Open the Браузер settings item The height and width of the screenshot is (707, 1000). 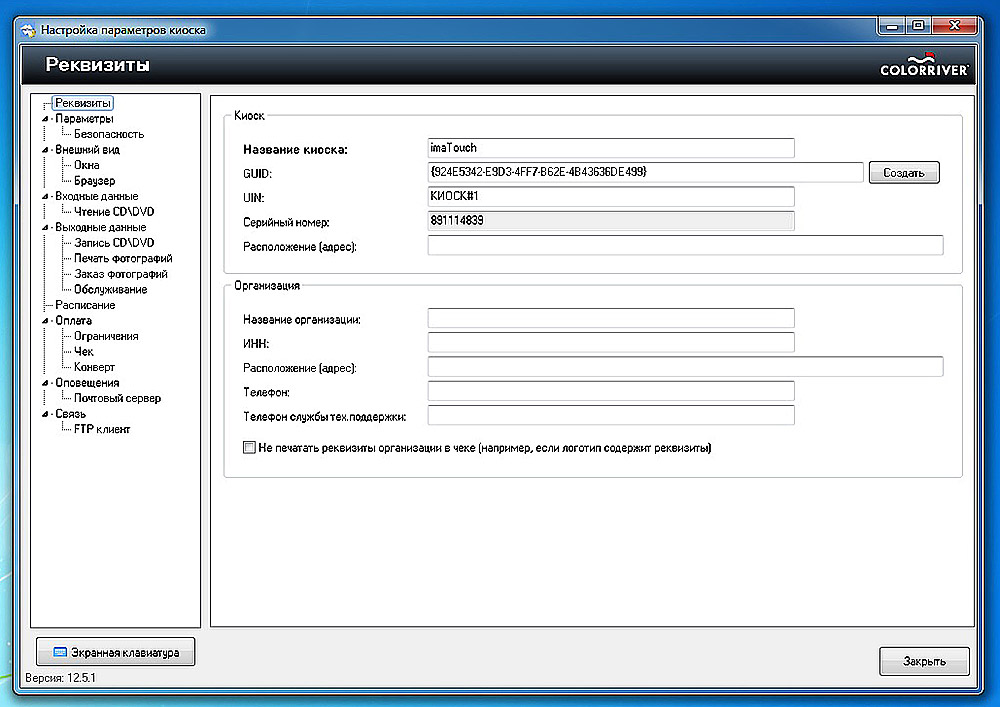coord(94,181)
